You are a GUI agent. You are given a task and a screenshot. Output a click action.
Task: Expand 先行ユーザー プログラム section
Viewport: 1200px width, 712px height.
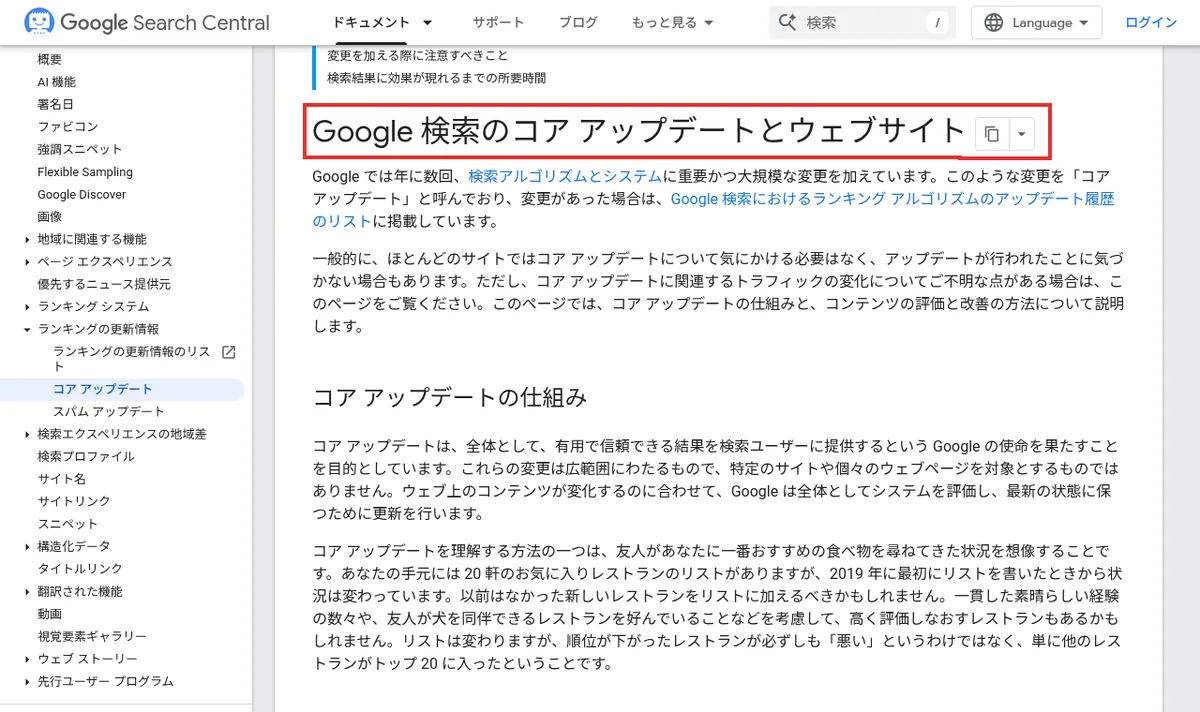26,681
